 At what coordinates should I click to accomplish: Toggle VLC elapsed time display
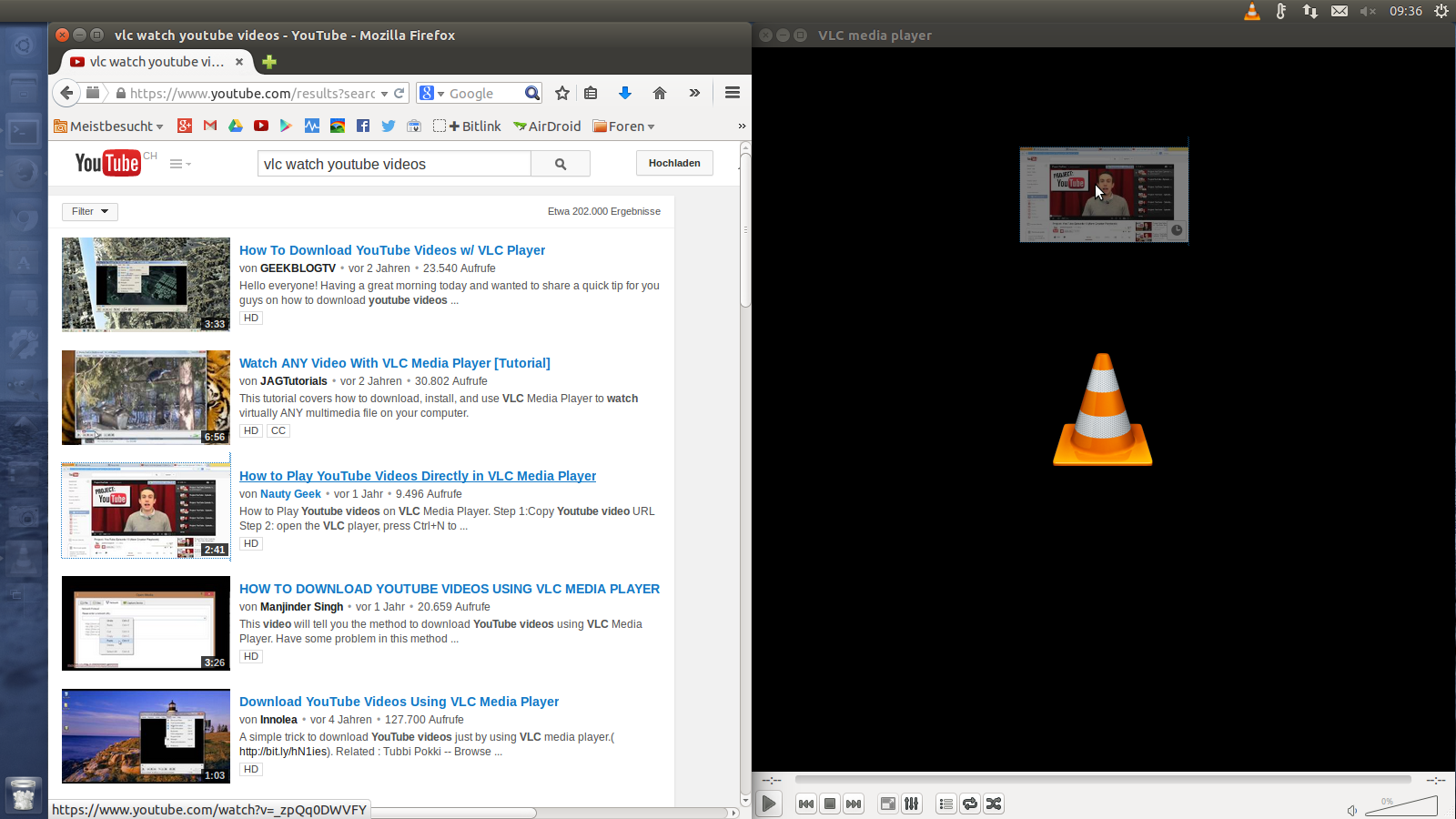772,781
